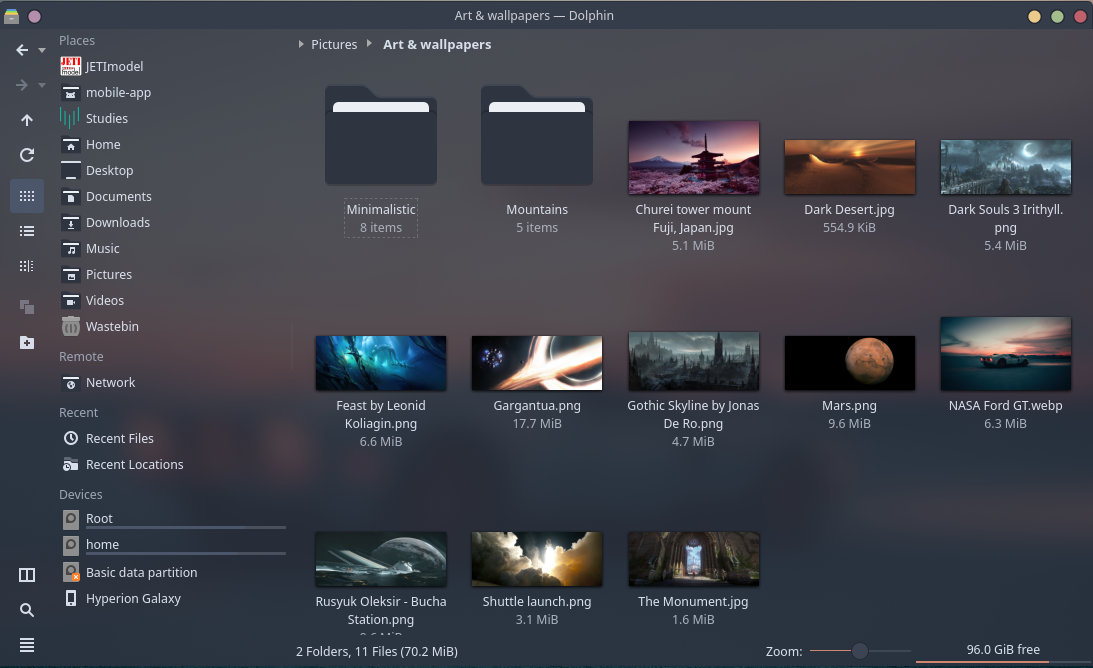Select the Mountains folder
Viewport: 1093px width, 668px height.
(x=537, y=136)
